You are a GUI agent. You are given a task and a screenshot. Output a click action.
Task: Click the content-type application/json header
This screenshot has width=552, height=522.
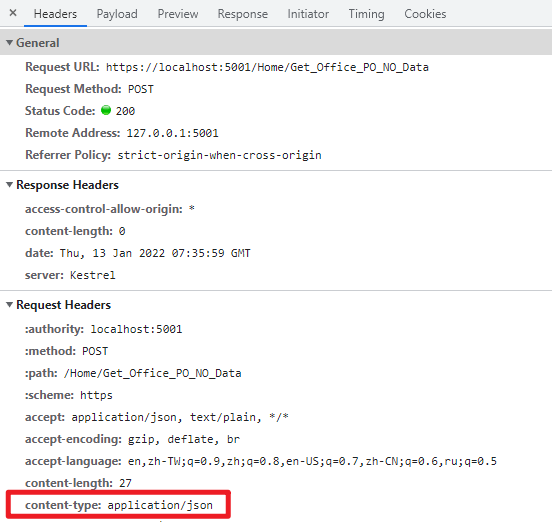click(x=119, y=505)
